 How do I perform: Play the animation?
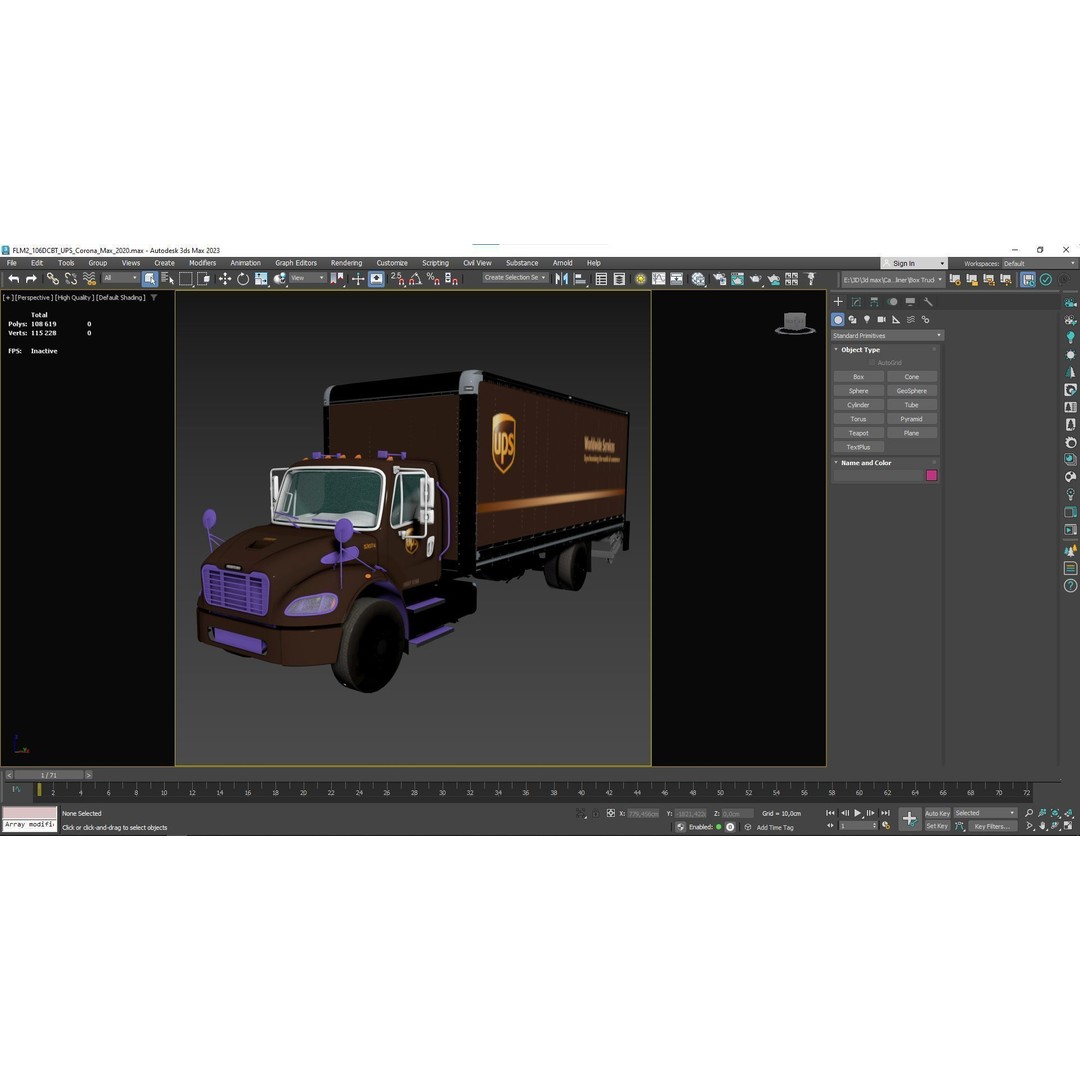(x=858, y=813)
